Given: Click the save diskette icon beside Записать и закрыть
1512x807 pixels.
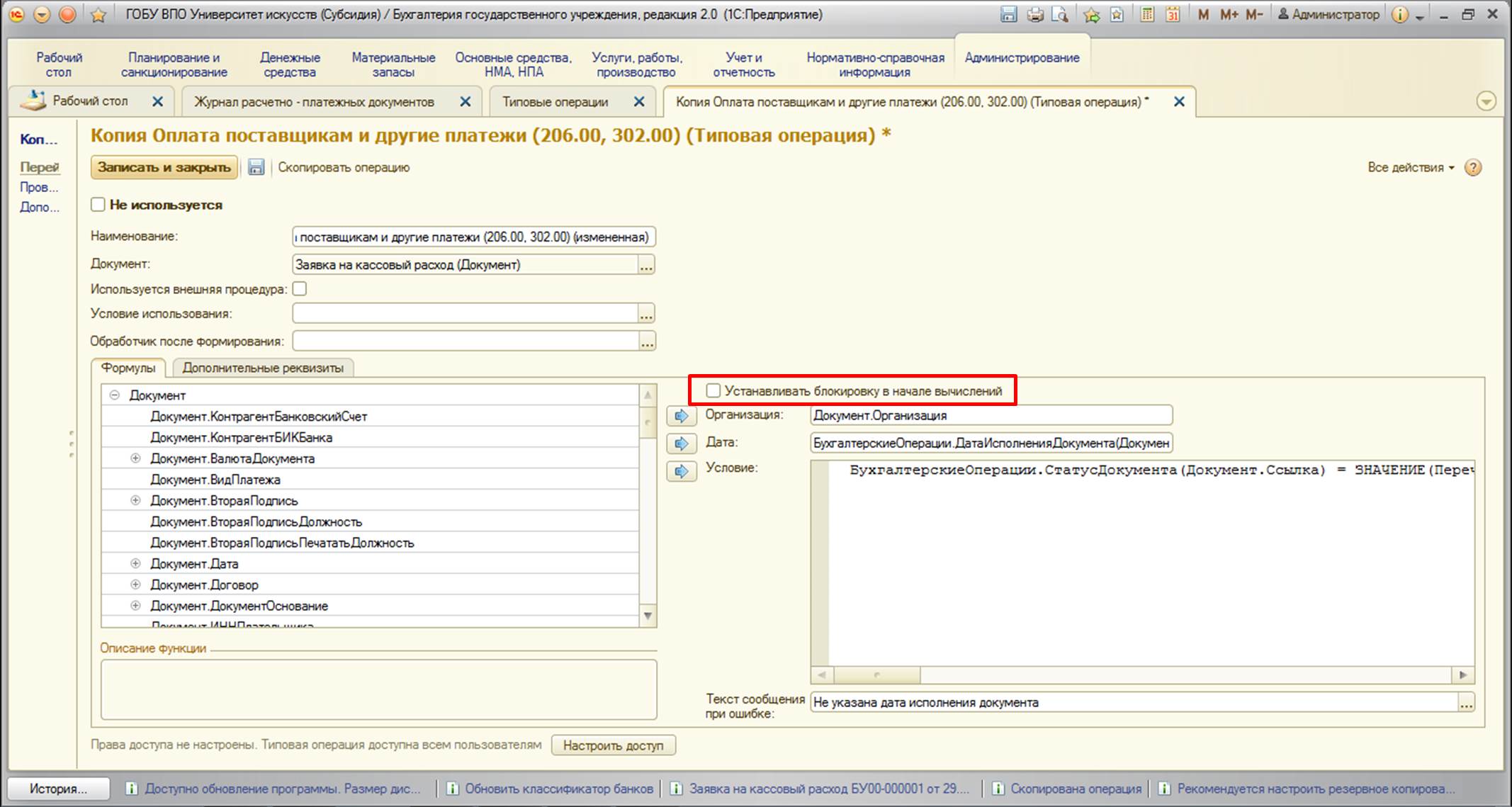Looking at the screenshot, I should (x=256, y=168).
